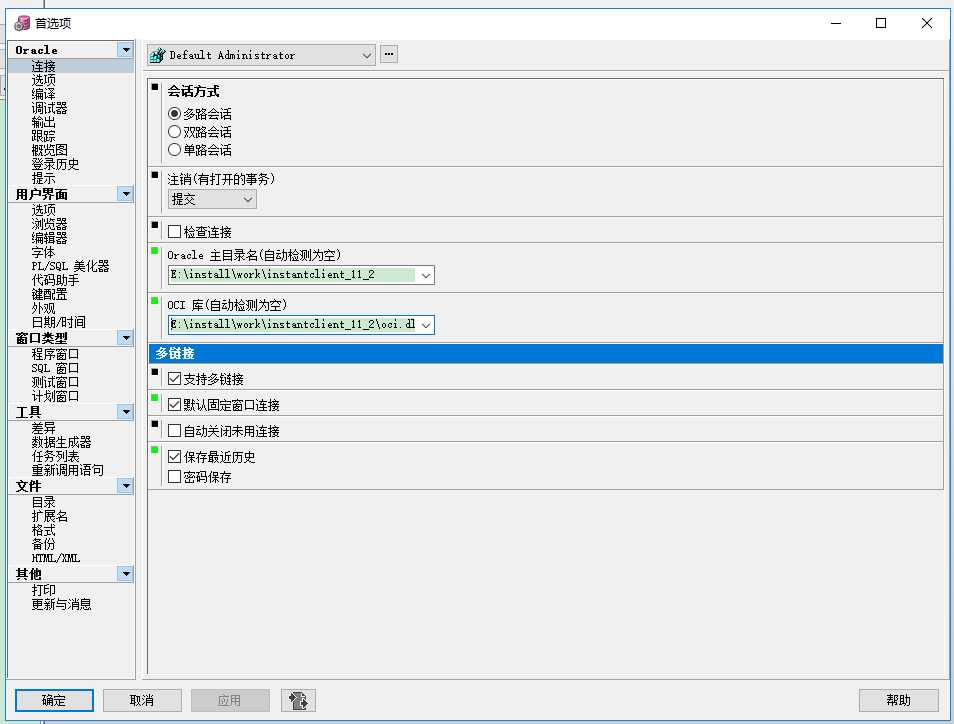The height and width of the screenshot is (724, 954).
Task: Open 选项 under Oracle section
Action: pyautogui.click(x=43, y=80)
